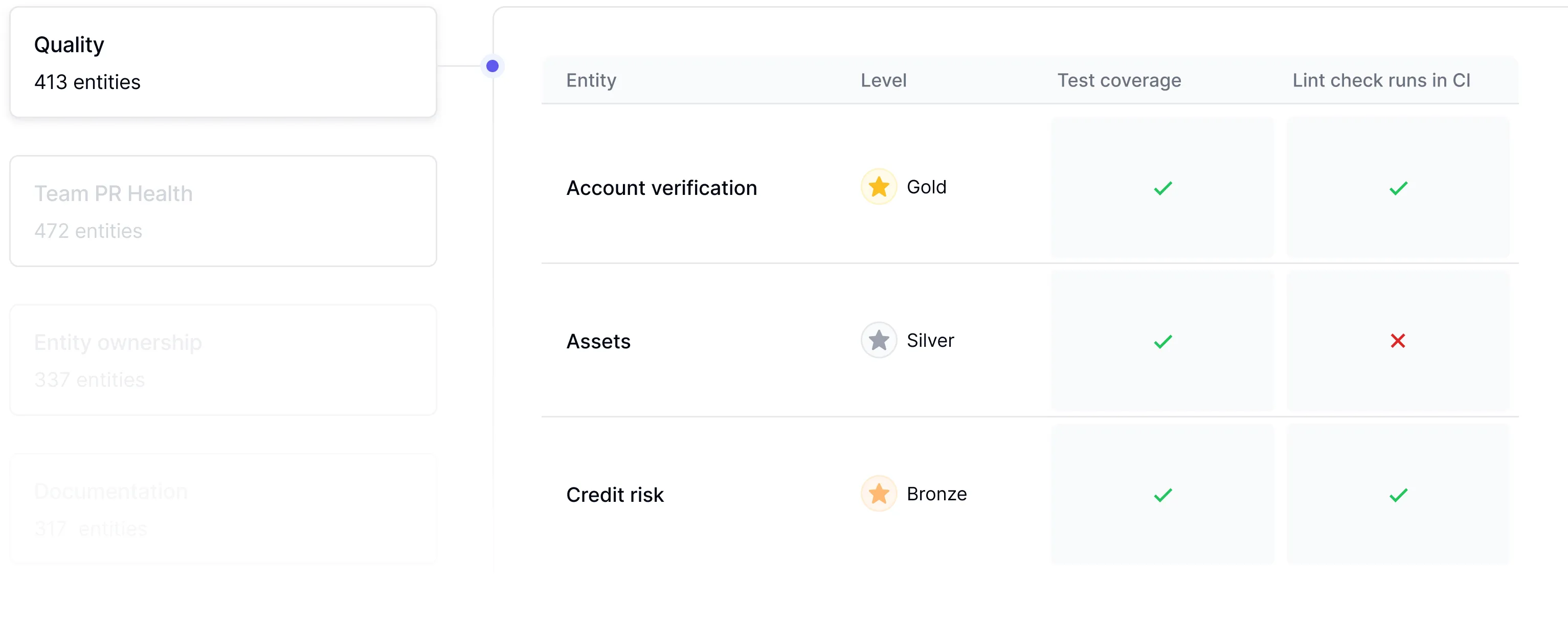Open the Documentation scorecard card

[223, 508]
